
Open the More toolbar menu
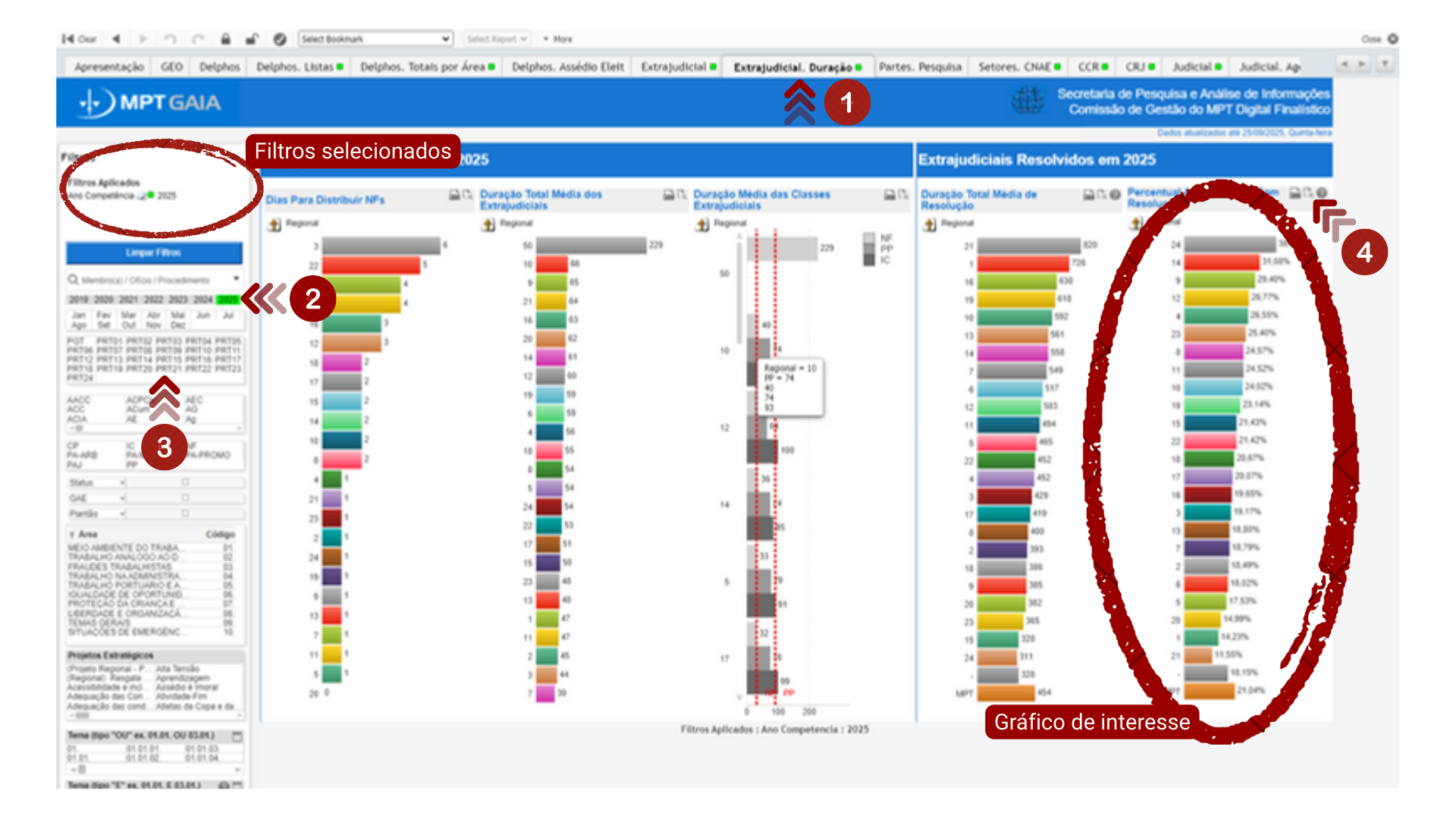(x=558, y=39)
